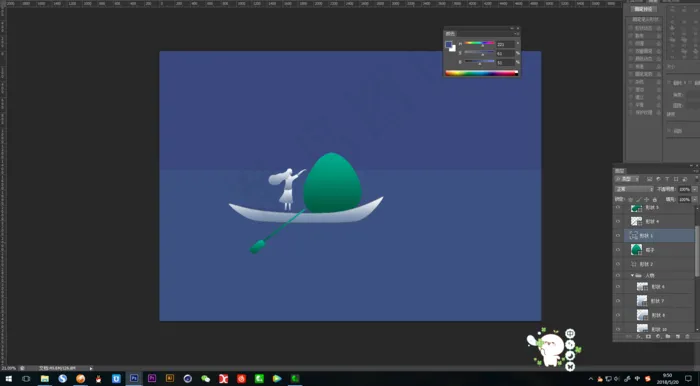Click the add layer mask icon

(x=648, y=336)
